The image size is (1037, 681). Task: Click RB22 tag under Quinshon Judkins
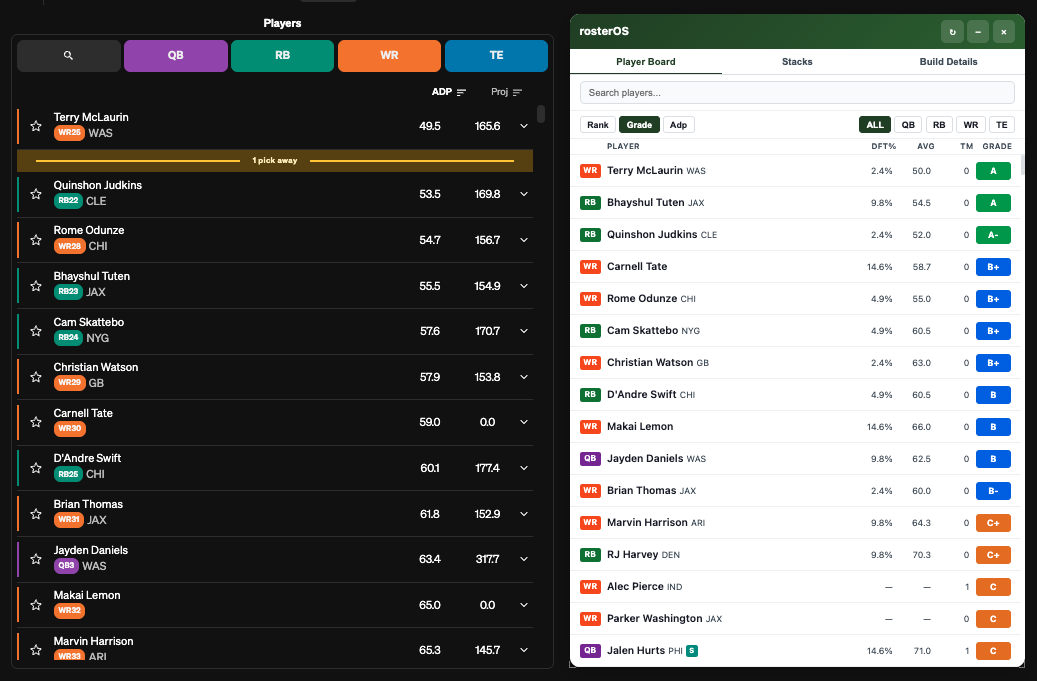point(68,200)
